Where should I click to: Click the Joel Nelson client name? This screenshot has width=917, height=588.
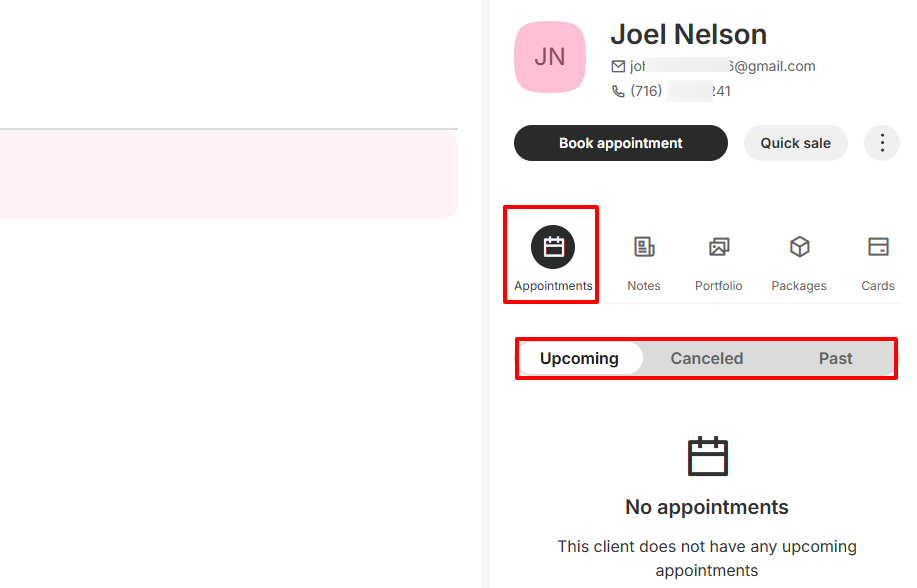pos(688,34)
